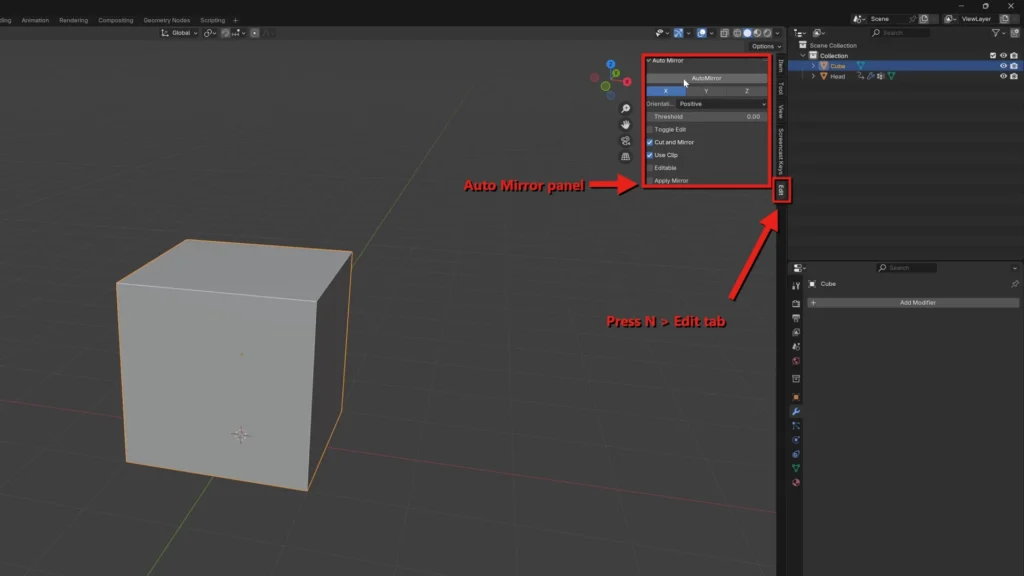Open the Render properties tab icon
The width and height of the screenshot is (1024, 576).
[795, 304]
